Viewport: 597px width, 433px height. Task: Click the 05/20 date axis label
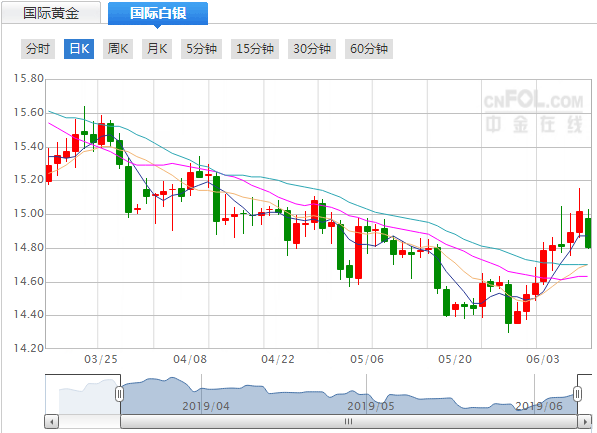click(455, 359)
